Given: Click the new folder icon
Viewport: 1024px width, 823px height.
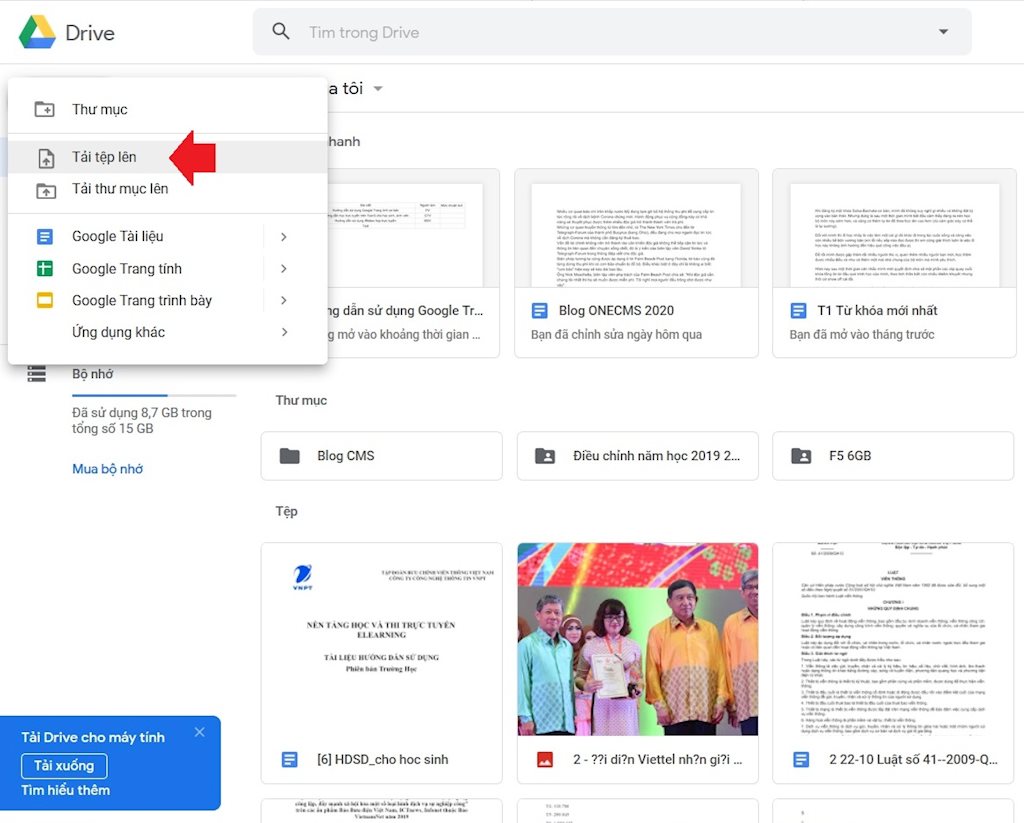Looking at the screenshot, I should pos(45,109).
